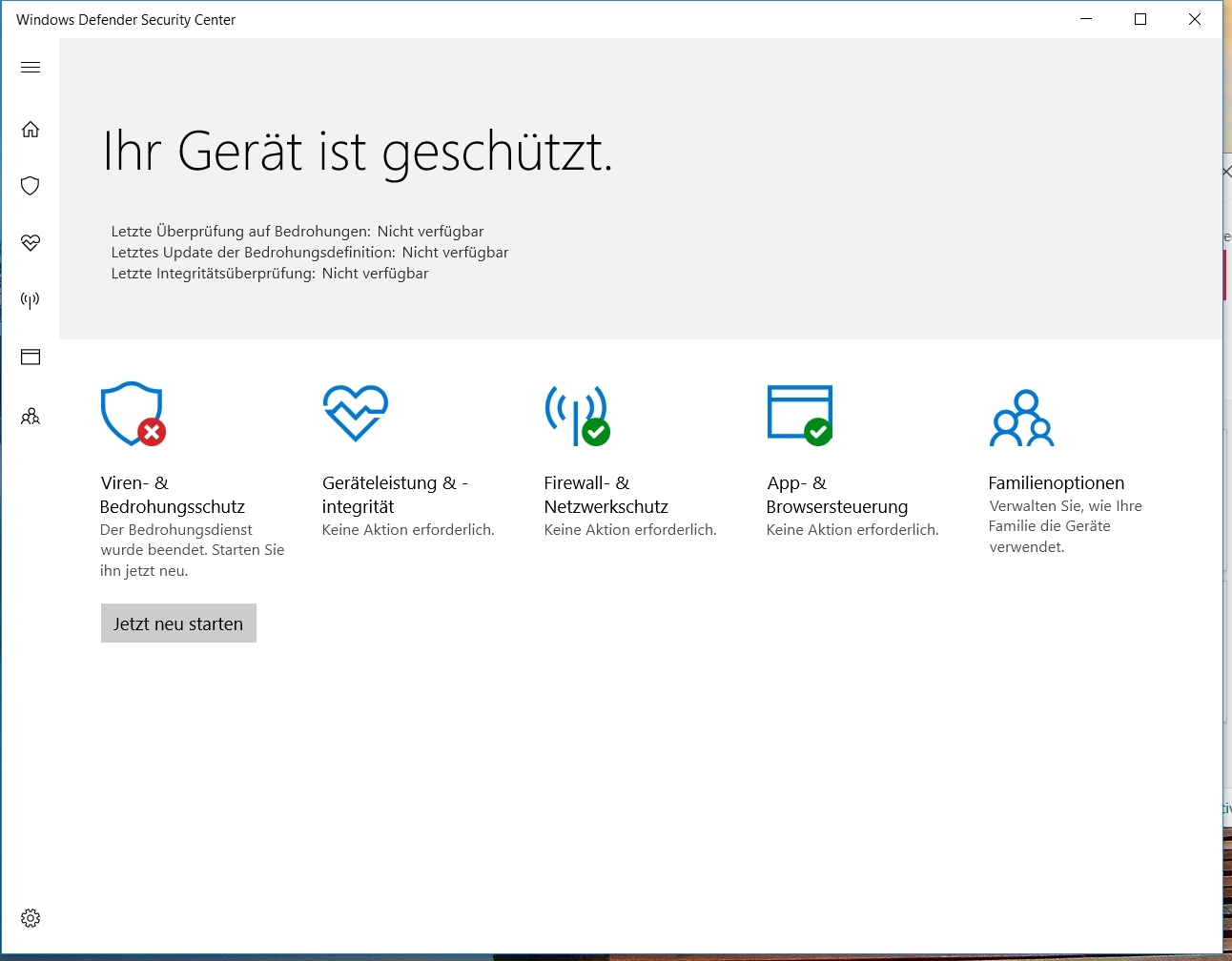Open device health via sidebar heart icon
The width and height of the screenshot is (1232, 961).
click(x=31, y=243)
